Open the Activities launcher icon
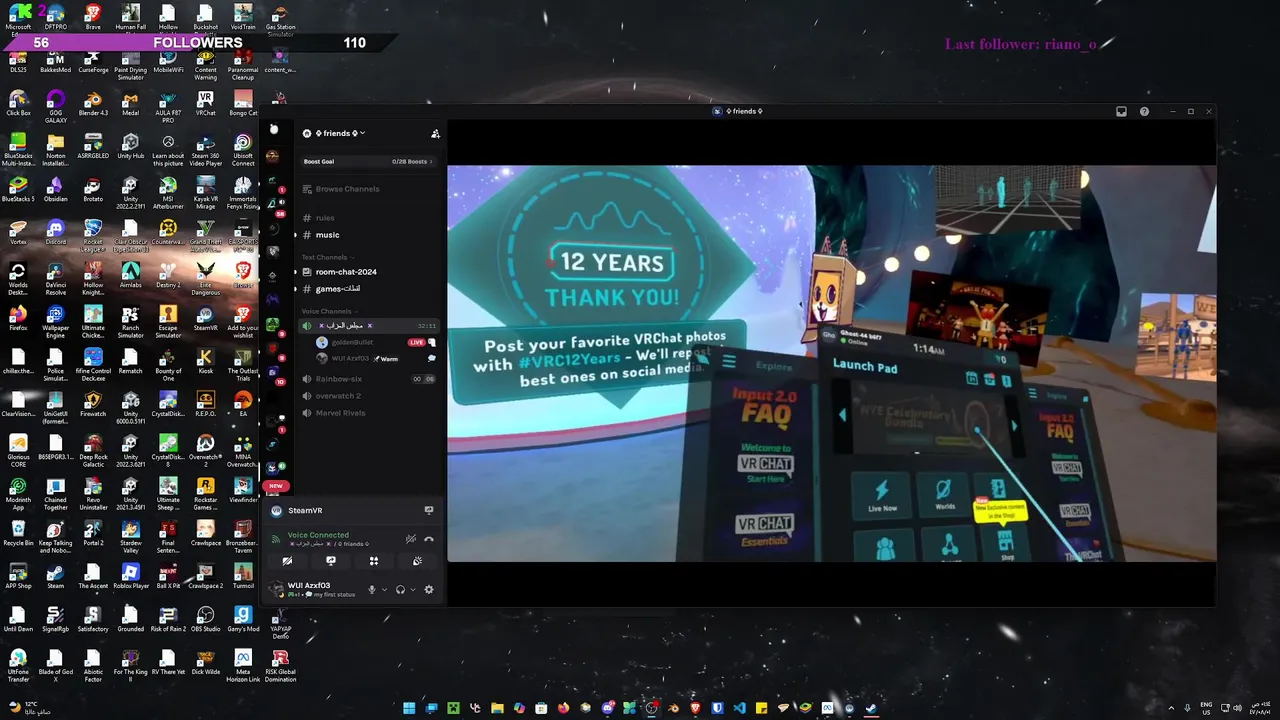1280x720 pixels. pos(374,561)
